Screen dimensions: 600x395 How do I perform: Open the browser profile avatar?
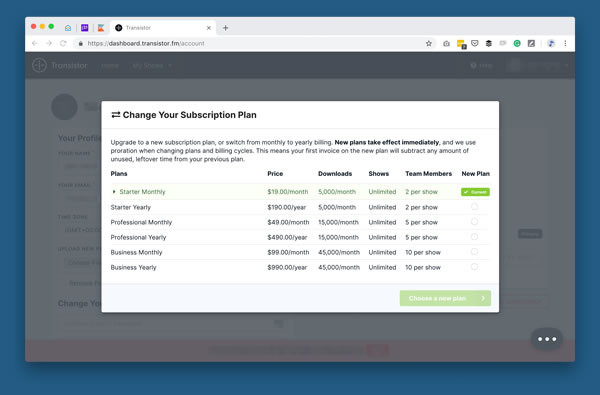(551, 44)
